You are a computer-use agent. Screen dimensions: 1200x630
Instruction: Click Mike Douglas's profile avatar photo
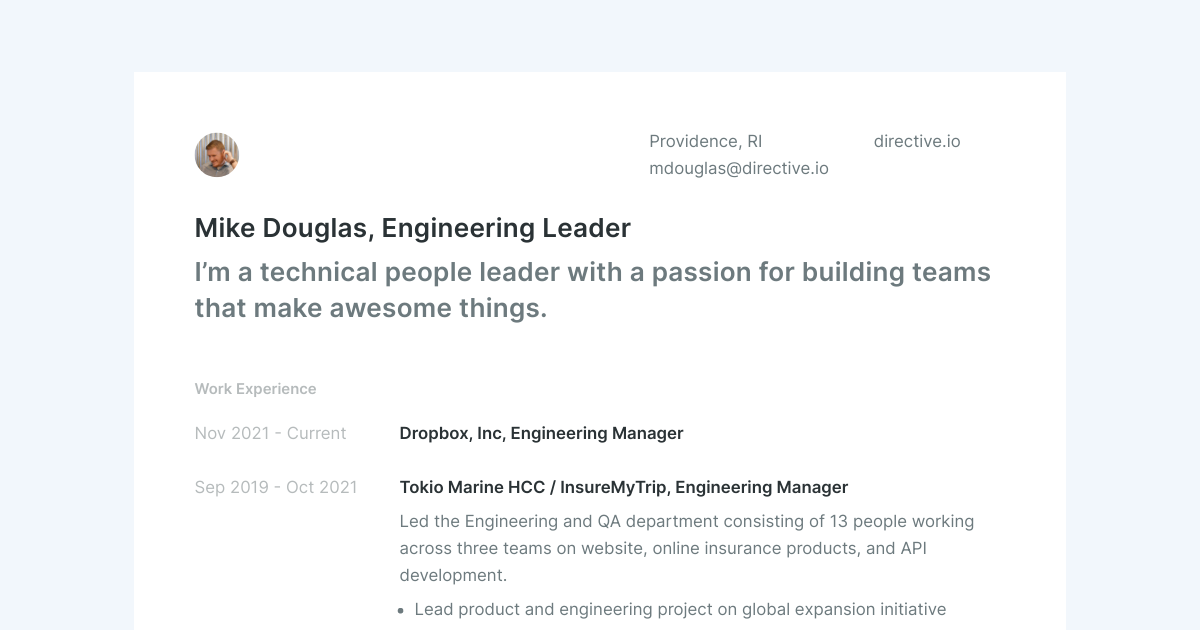[217, 155]
